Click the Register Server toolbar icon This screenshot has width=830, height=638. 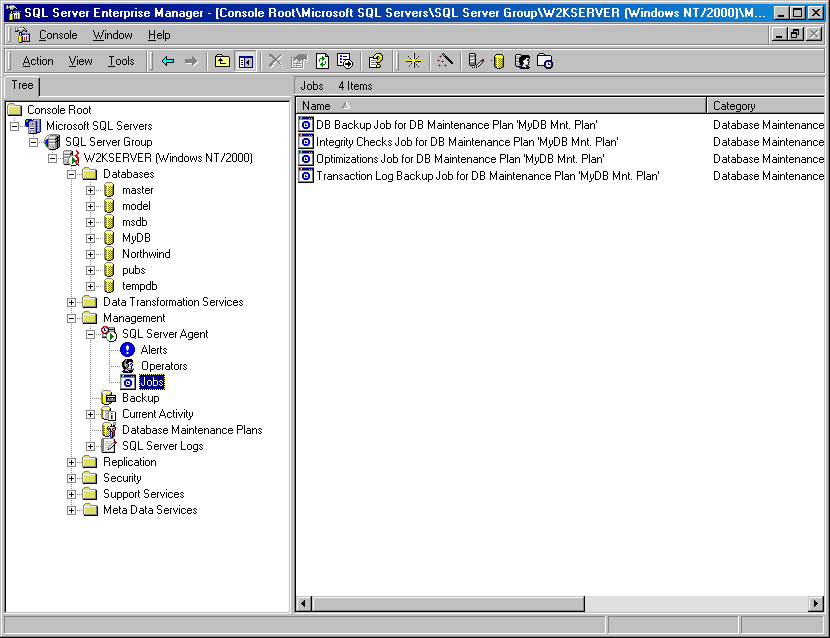coord(476,61)
